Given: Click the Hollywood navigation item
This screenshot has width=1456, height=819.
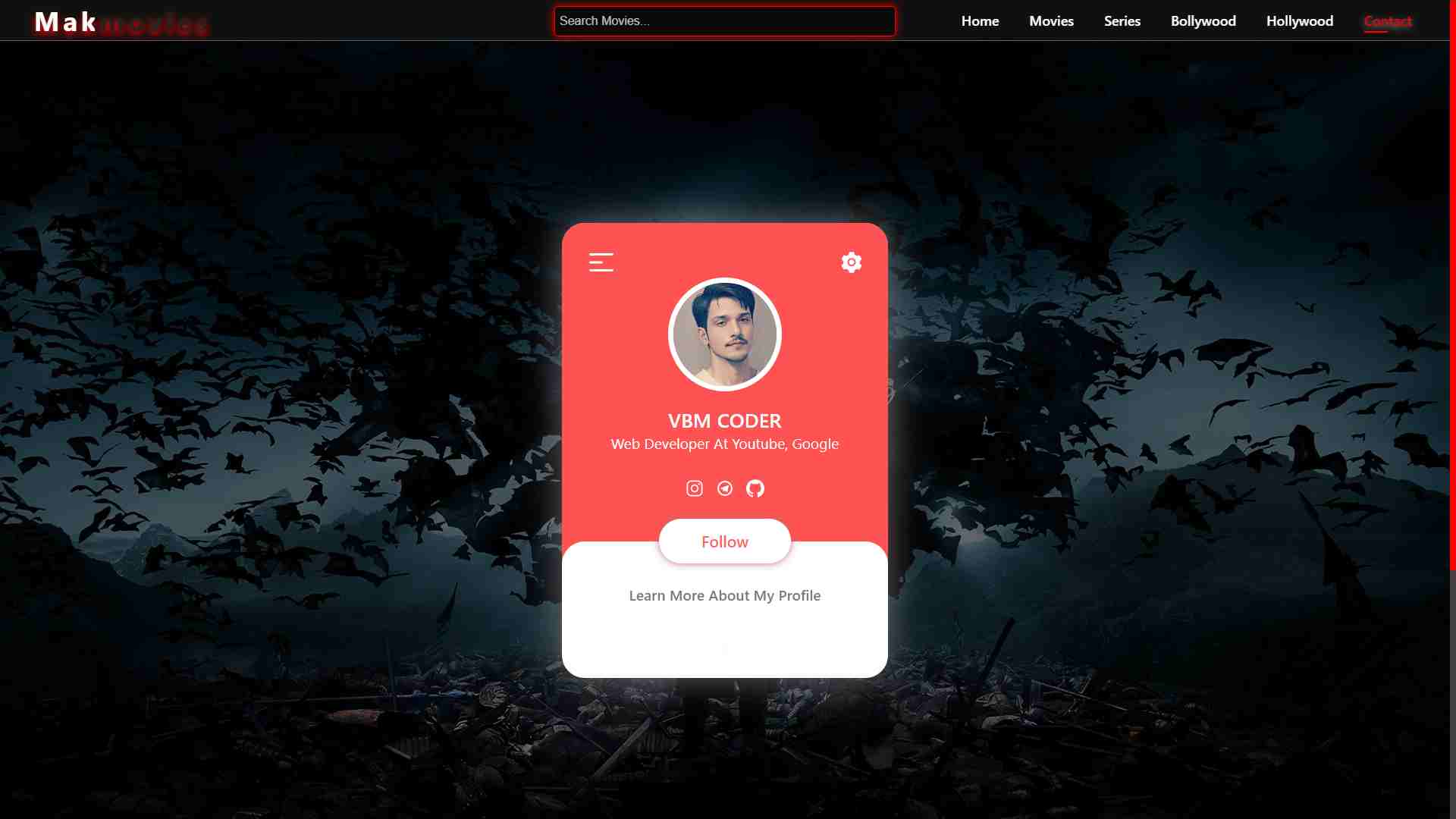Looking at the screenshot, I should 1300,20.
